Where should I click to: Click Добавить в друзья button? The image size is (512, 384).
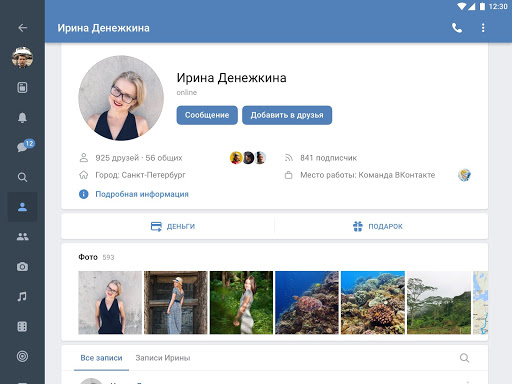point(287,115)
